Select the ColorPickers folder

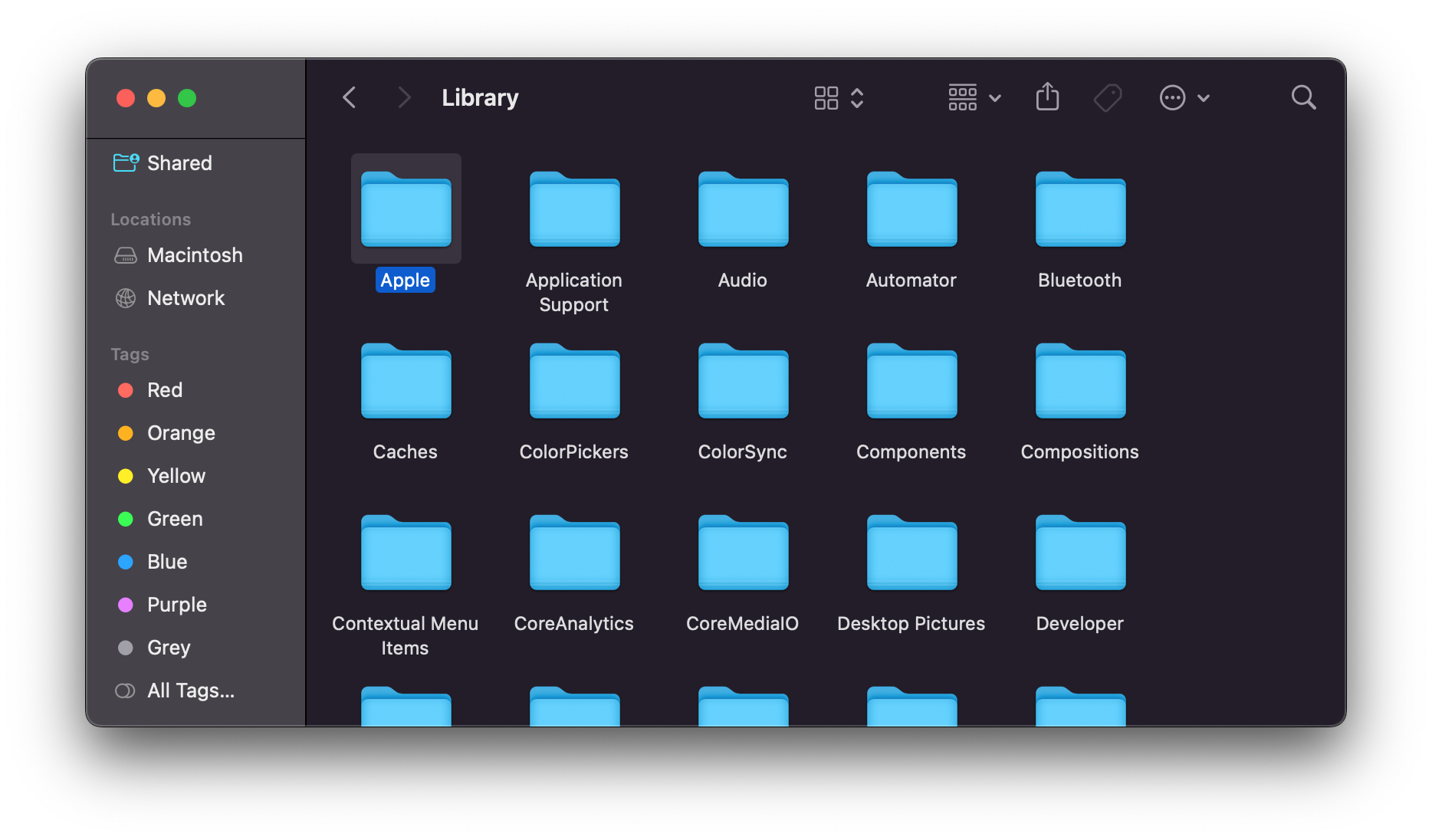pos(575,380)
